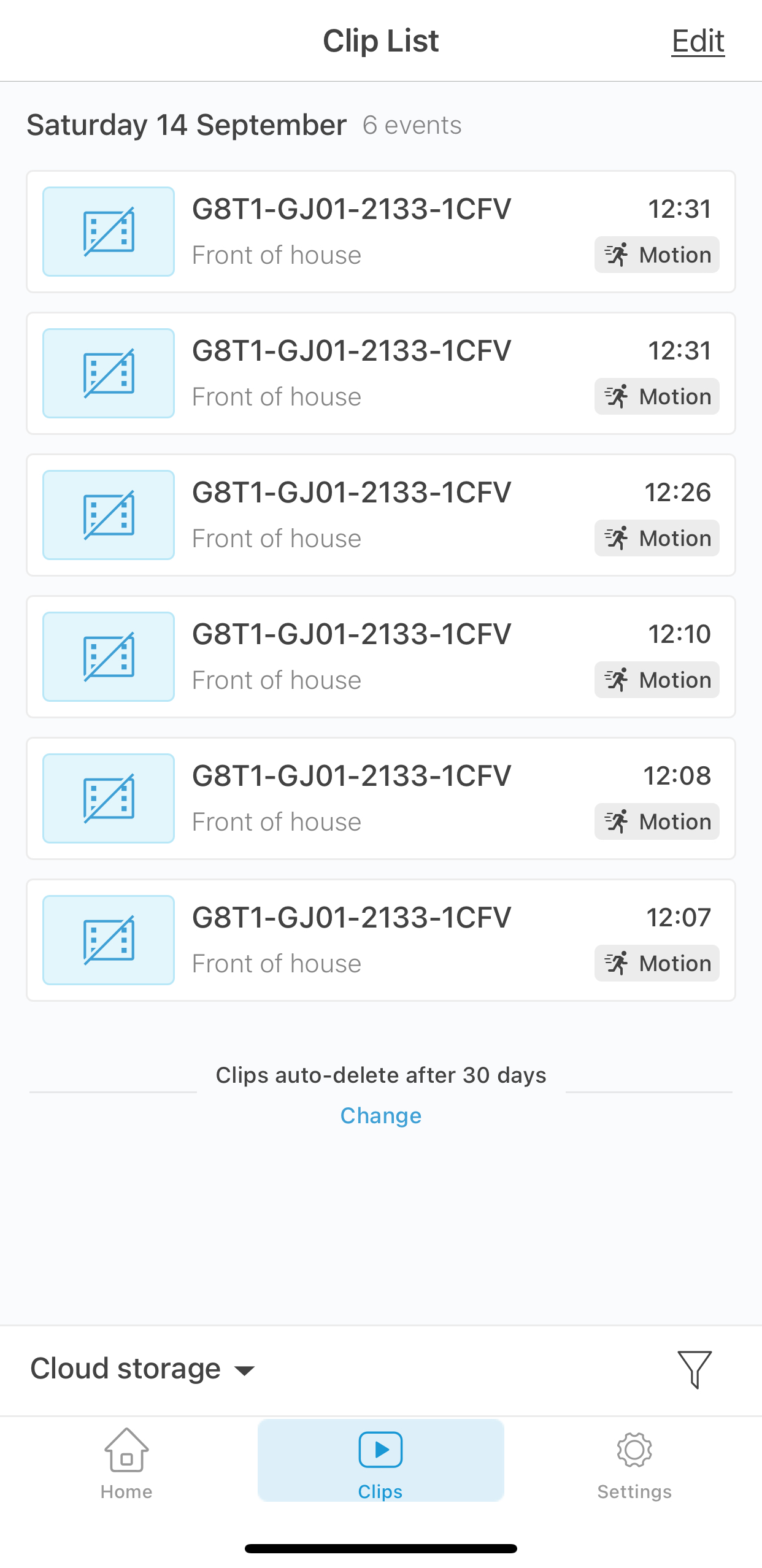Open the 12:07 clip thumbnail icon
Viewport: 762px width, 1568px height.
pyautogui.click(x=109, y=940)
